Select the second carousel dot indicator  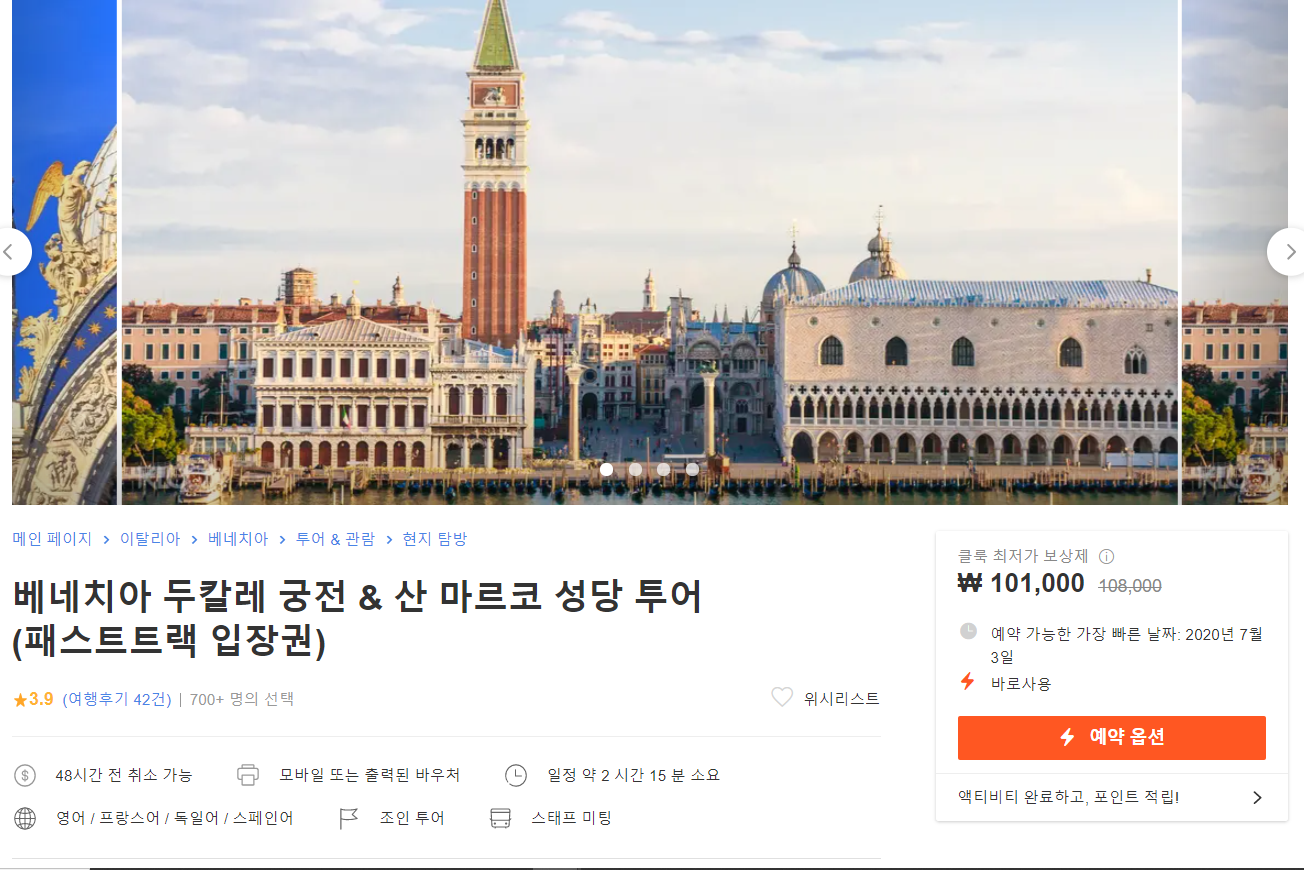pos(635,469)
